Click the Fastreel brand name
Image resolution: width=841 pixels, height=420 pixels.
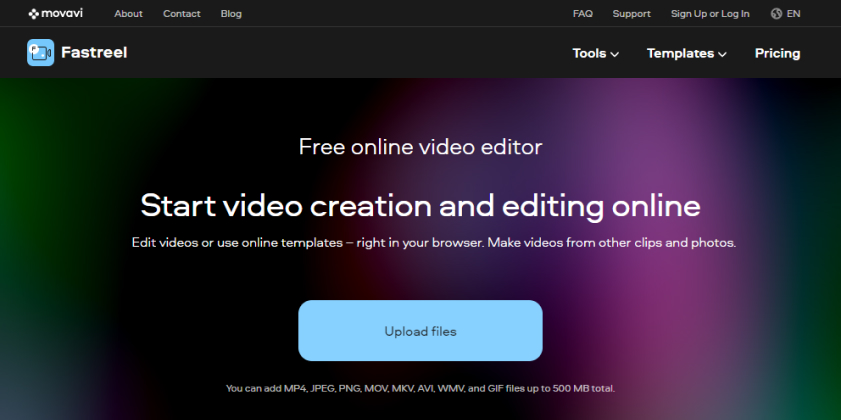coord(94,53)
